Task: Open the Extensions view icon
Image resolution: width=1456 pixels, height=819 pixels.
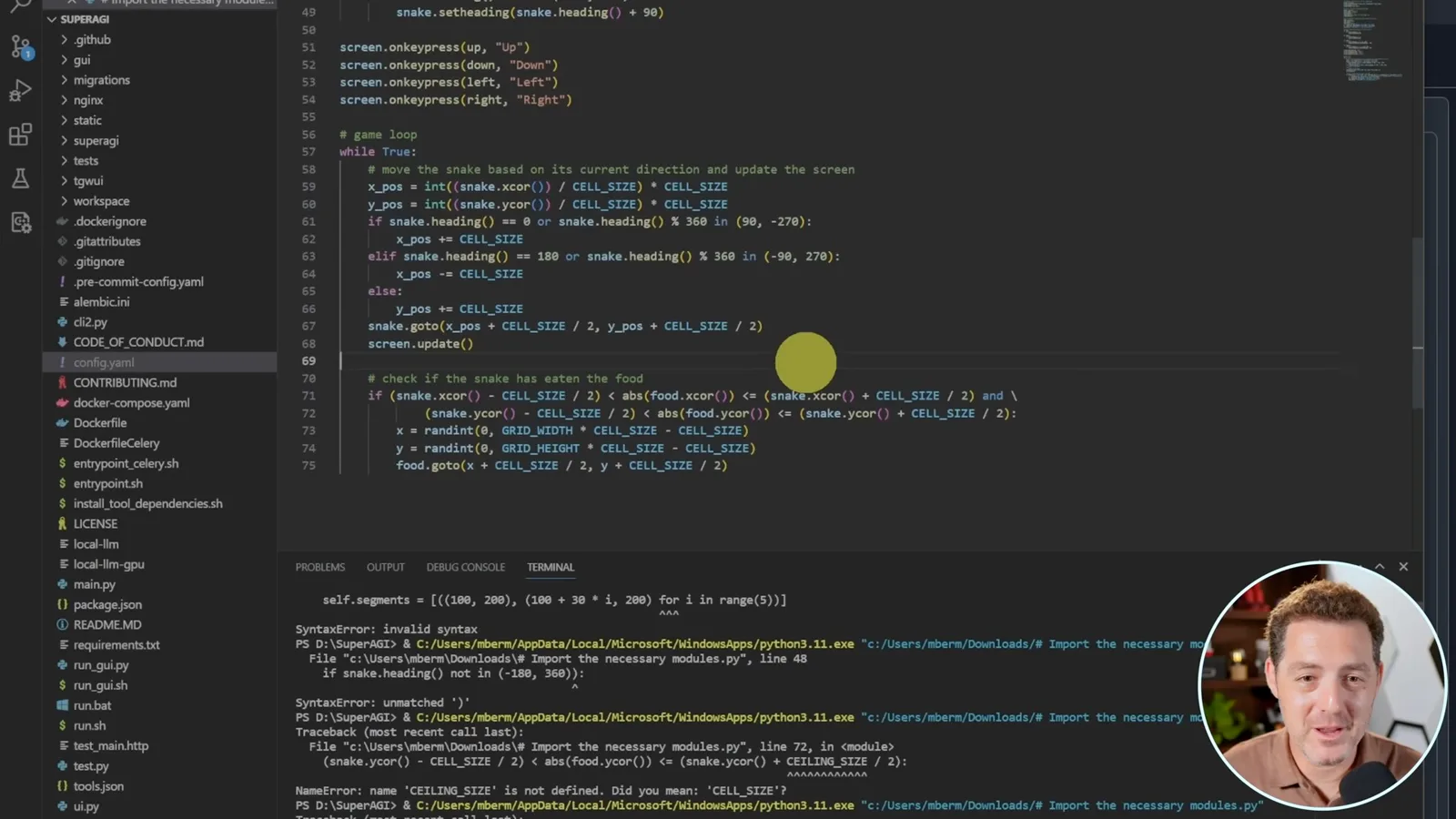Action: 21,135
